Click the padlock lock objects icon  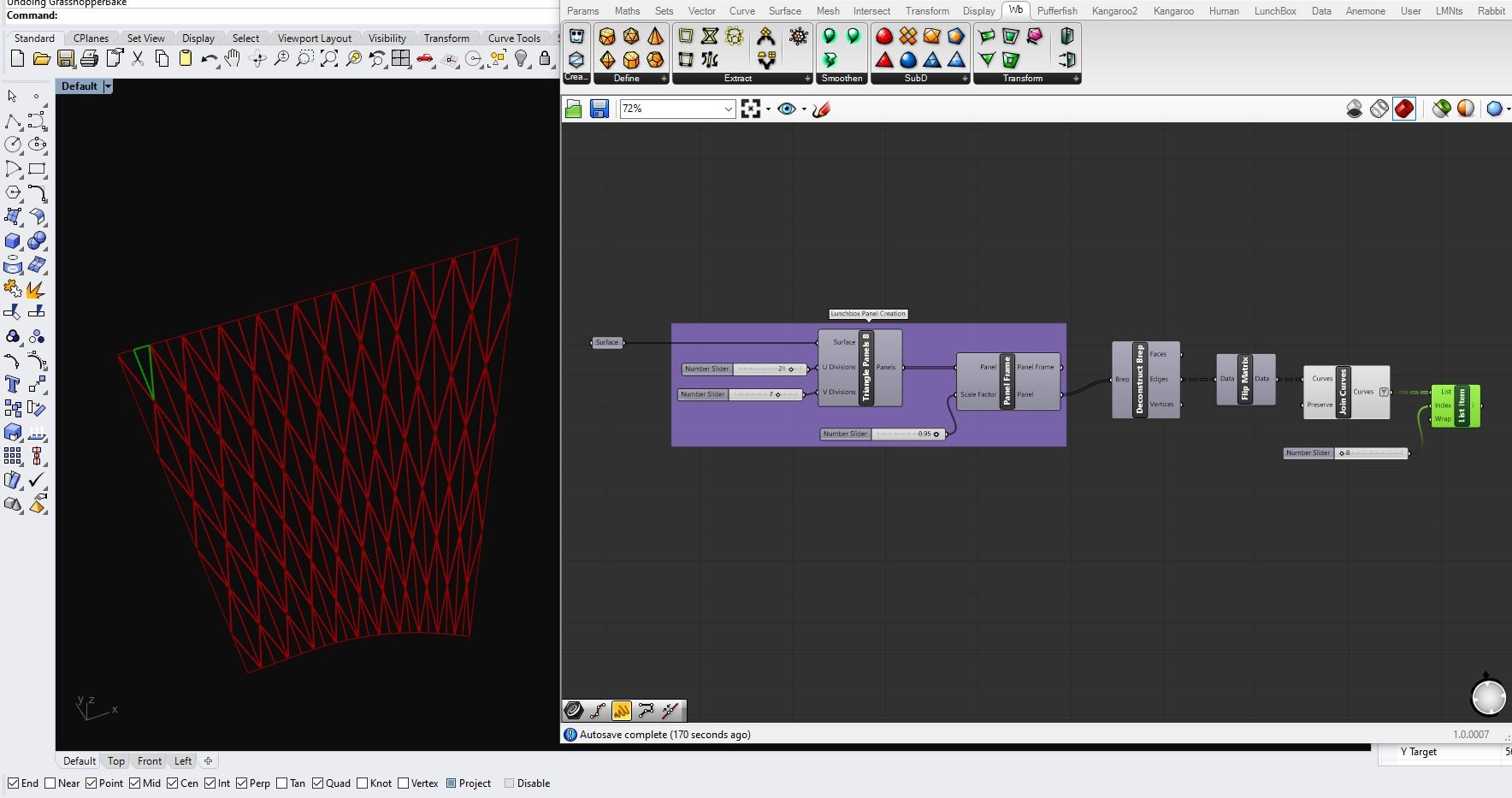point(545,58)
